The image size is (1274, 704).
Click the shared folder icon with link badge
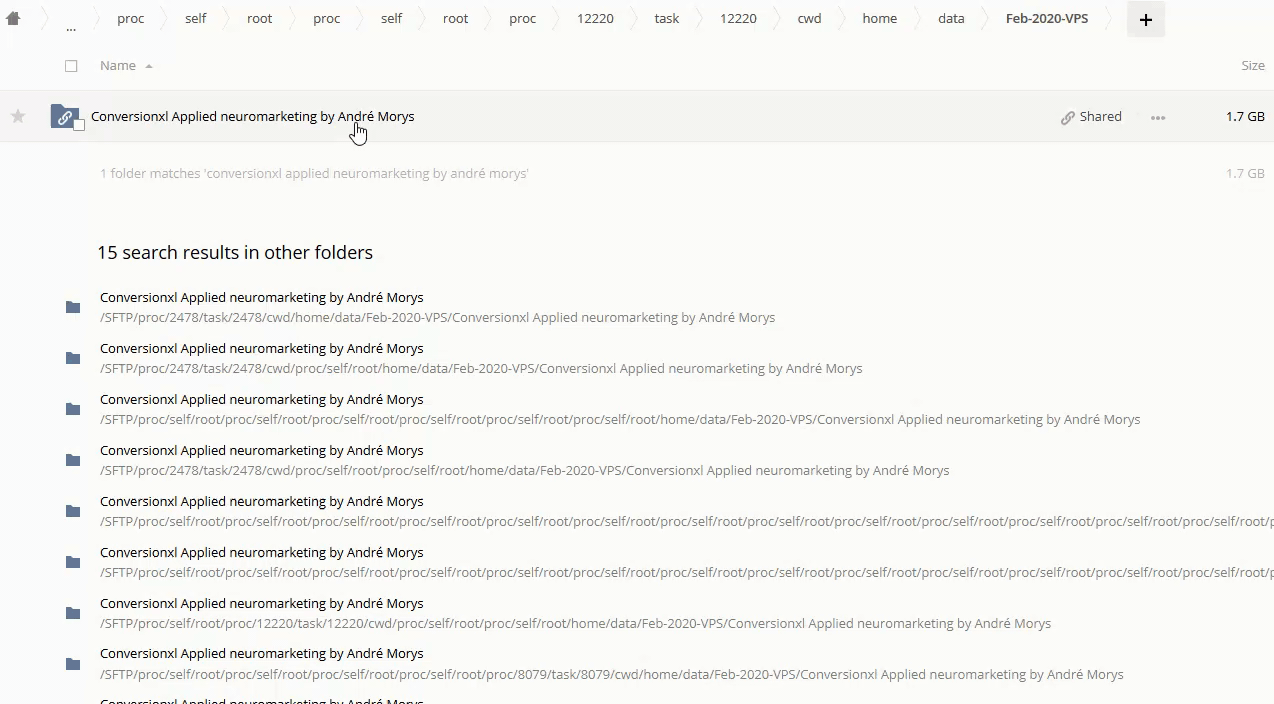64,117
